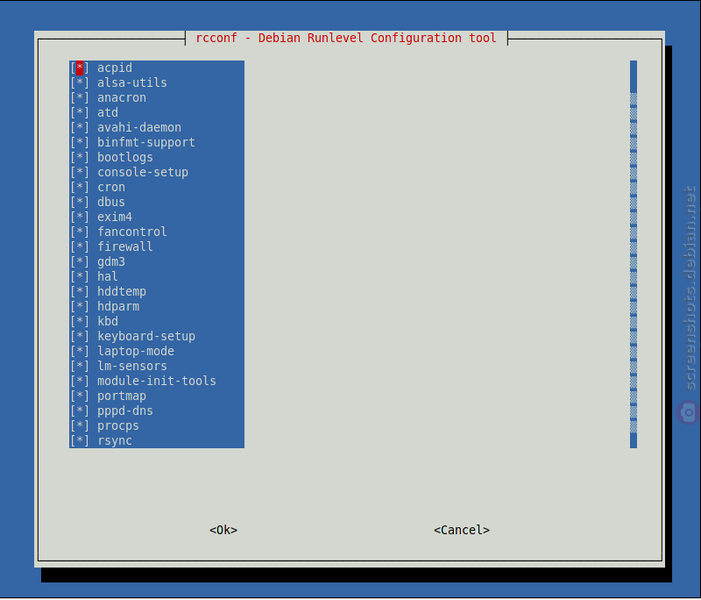The width and height of the screenshot is (701, 600).
Task: Uncheck the anacron service checkbox
Action: coord(80,98)
